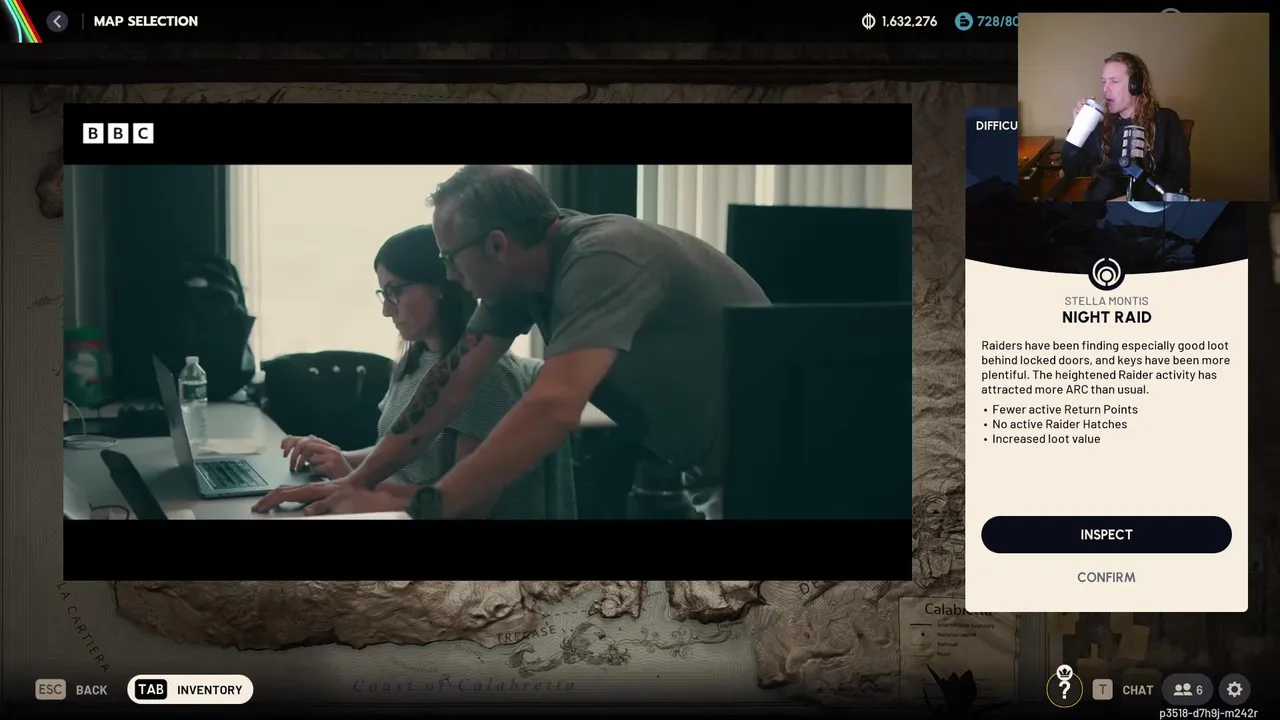The image size is (1280, 720).
Task: Click the BBC logo in the video
Action: [118, 133]
